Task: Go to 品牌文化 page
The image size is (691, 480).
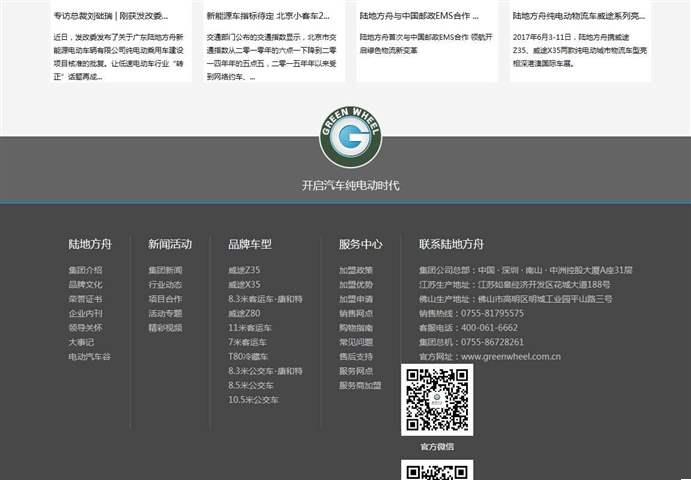Action: point(85,285)
